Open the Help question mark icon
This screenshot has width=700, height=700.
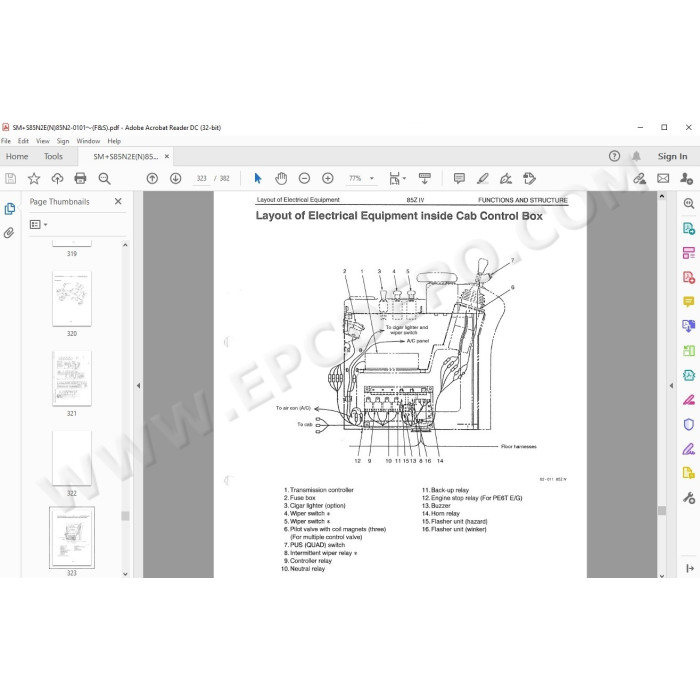click(x=614, y=156)
